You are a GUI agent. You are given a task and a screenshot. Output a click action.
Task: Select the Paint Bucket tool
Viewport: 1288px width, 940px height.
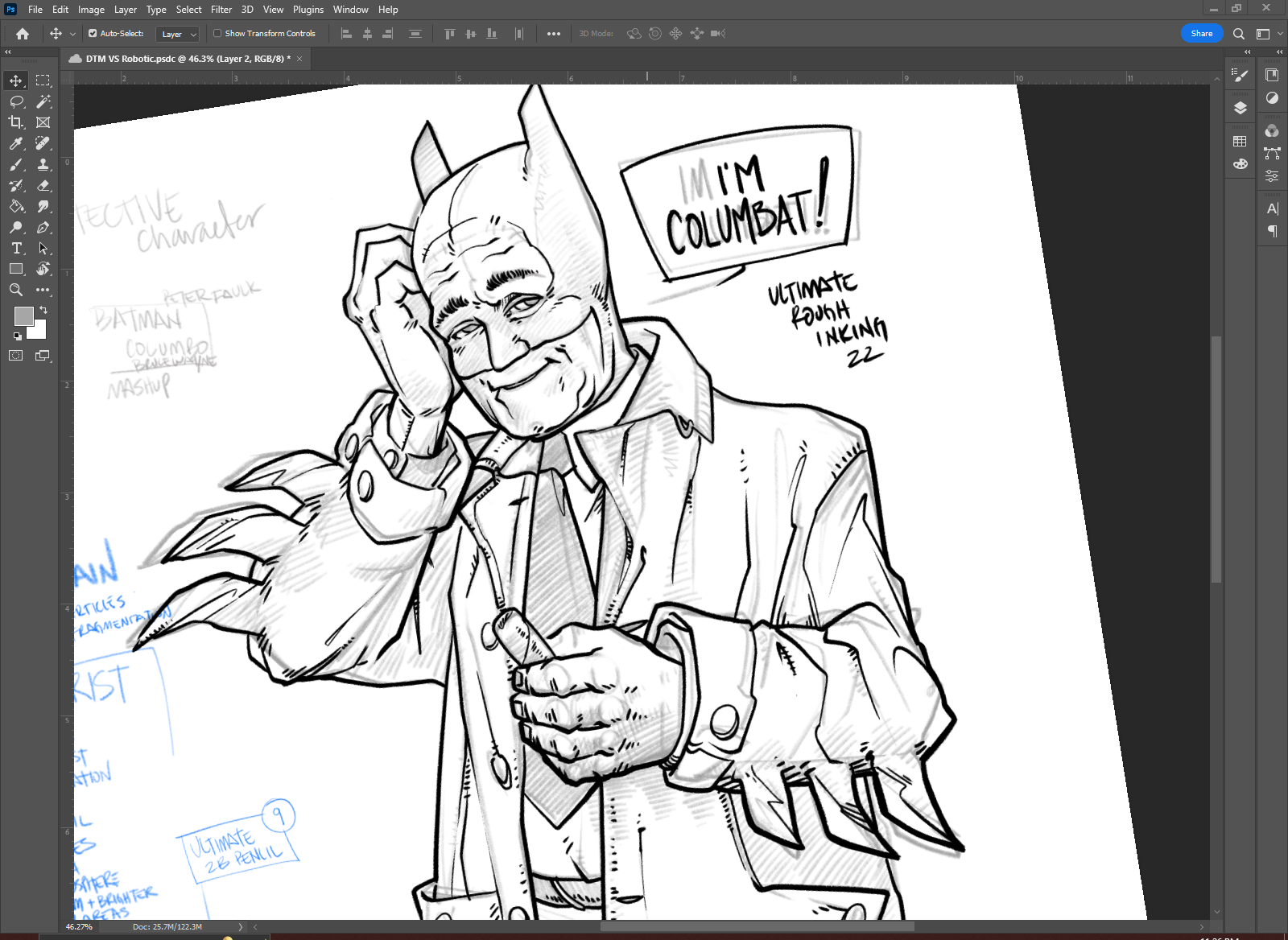click(16, 206)
